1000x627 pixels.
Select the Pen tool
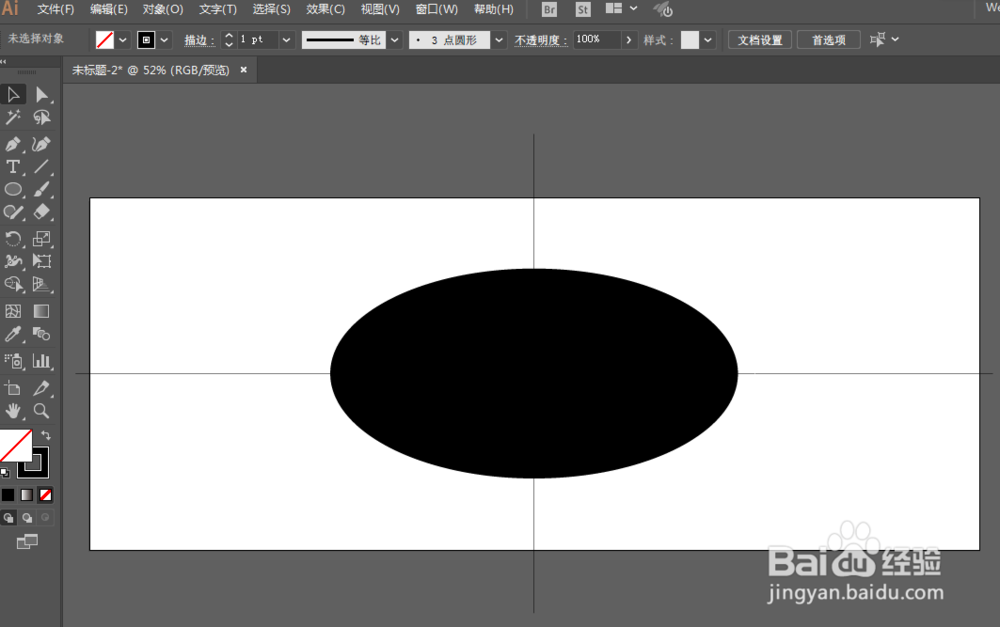click(13, 143)
